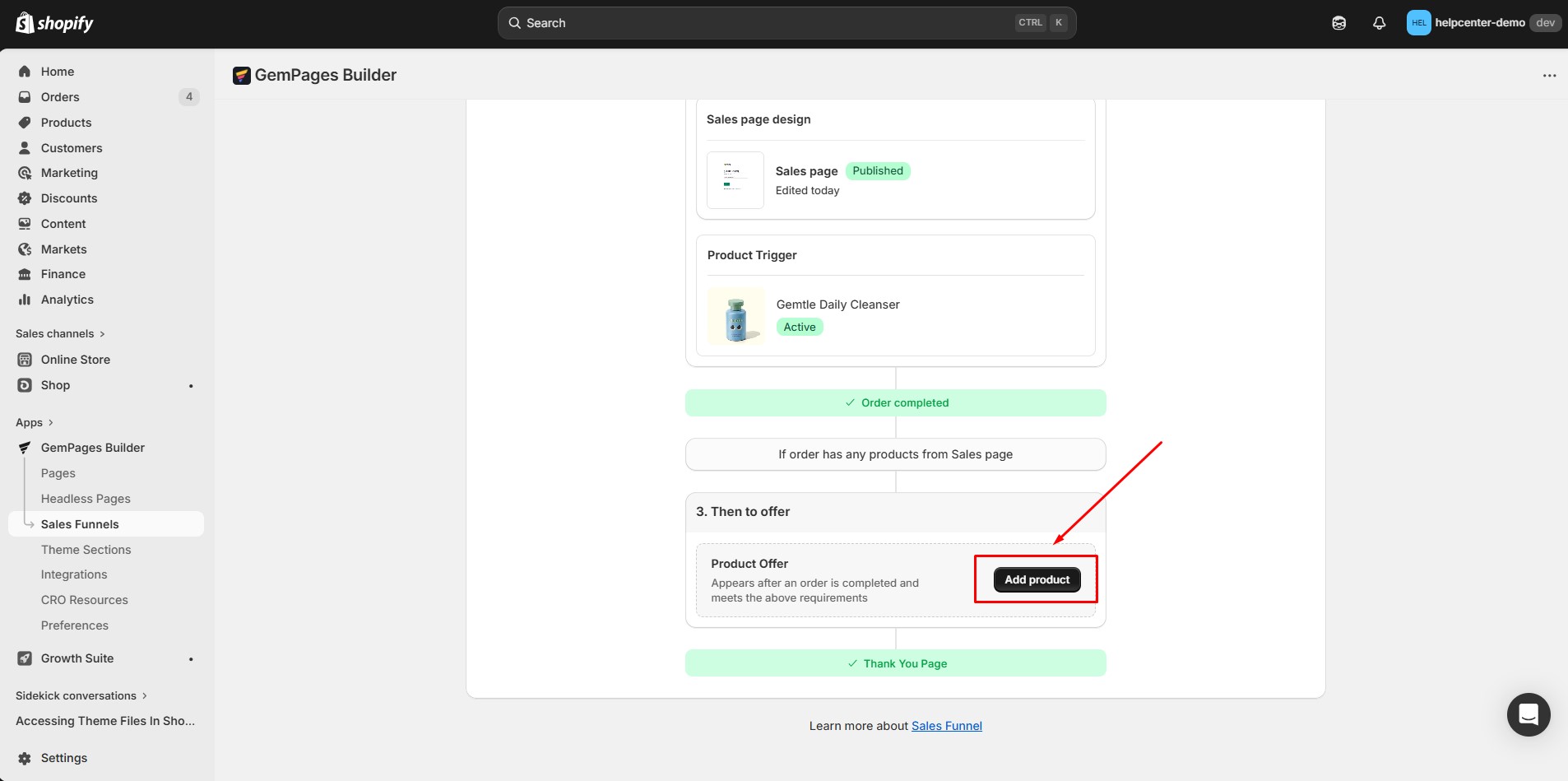The width and height of the screenshot is (1568, 781).
Task: Open the Shopify home logo top left
Action: [x=53, y=22]
